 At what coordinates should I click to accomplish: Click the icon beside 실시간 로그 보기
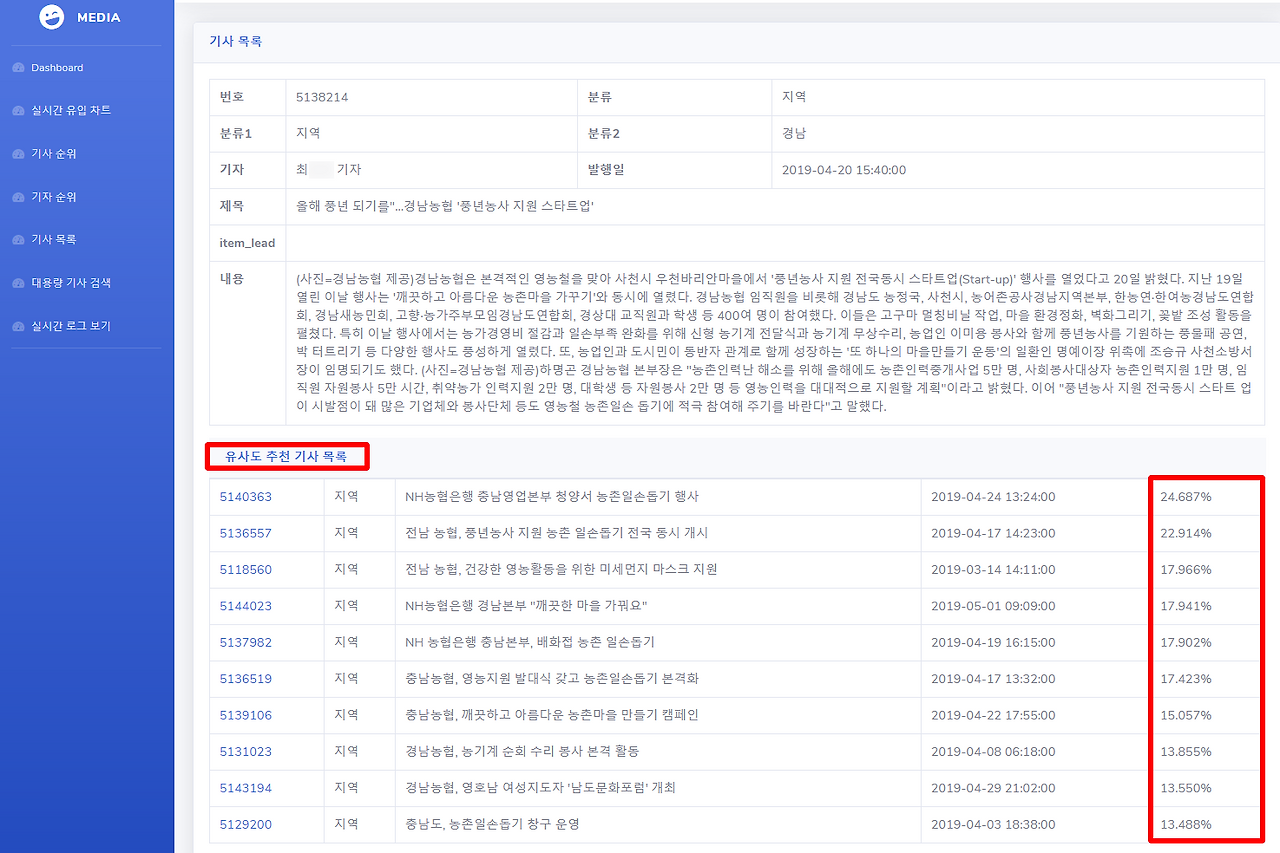click(x=18, y=327)
